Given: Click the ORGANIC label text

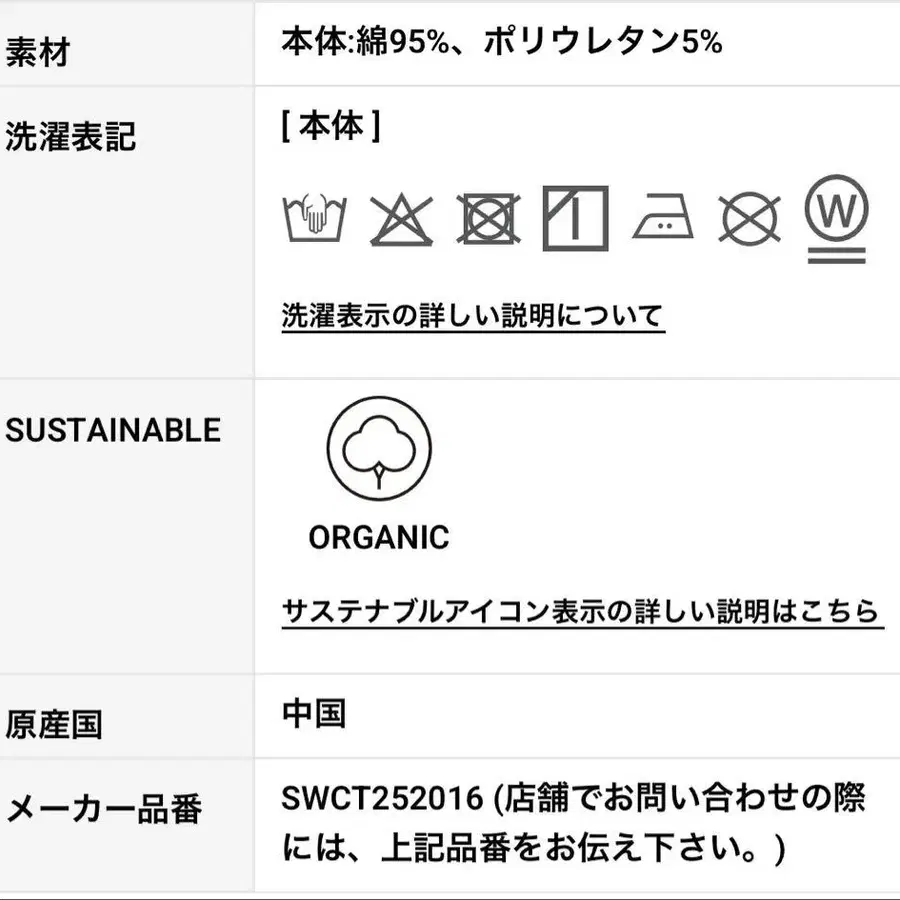Looking at the screenshot, I should [x=379, y=538].
